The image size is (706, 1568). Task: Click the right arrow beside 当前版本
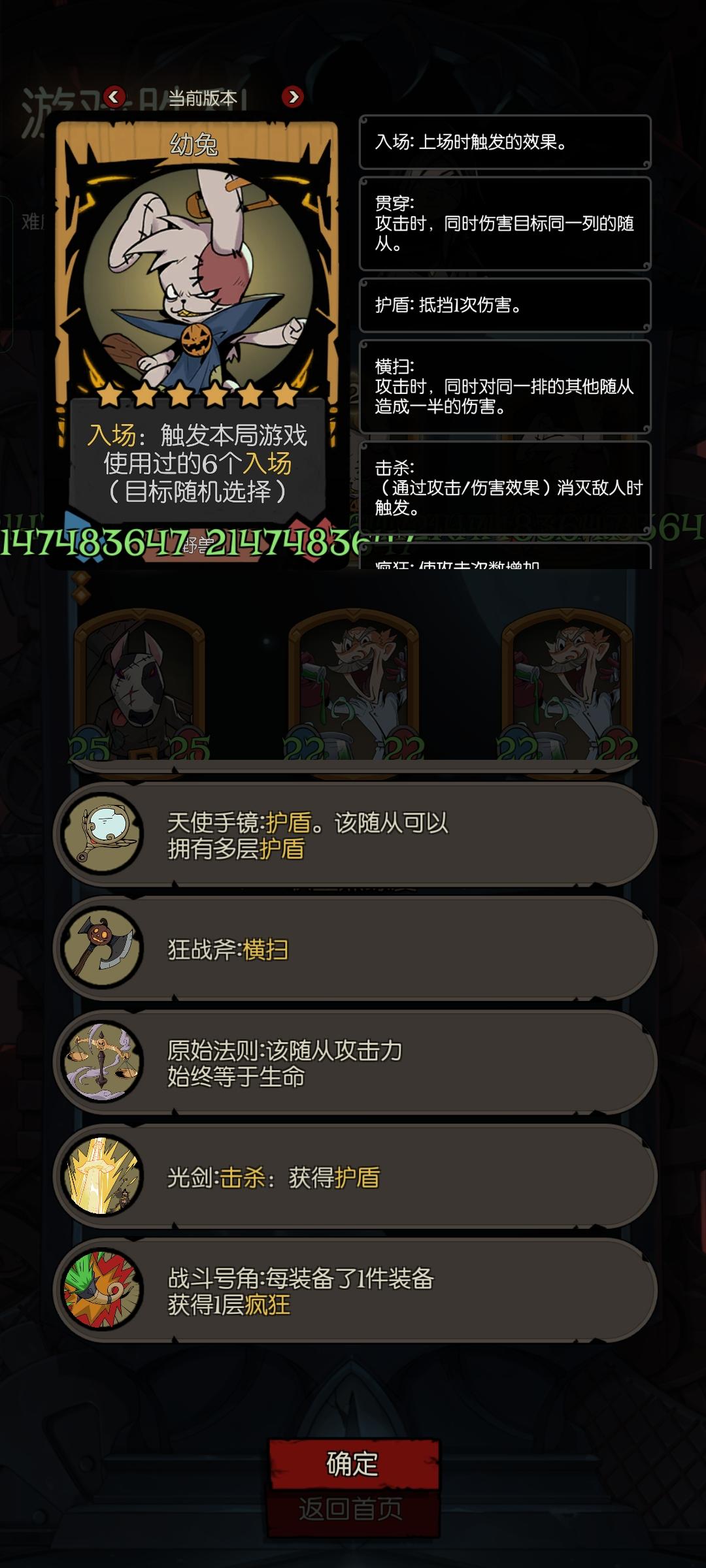292,97
